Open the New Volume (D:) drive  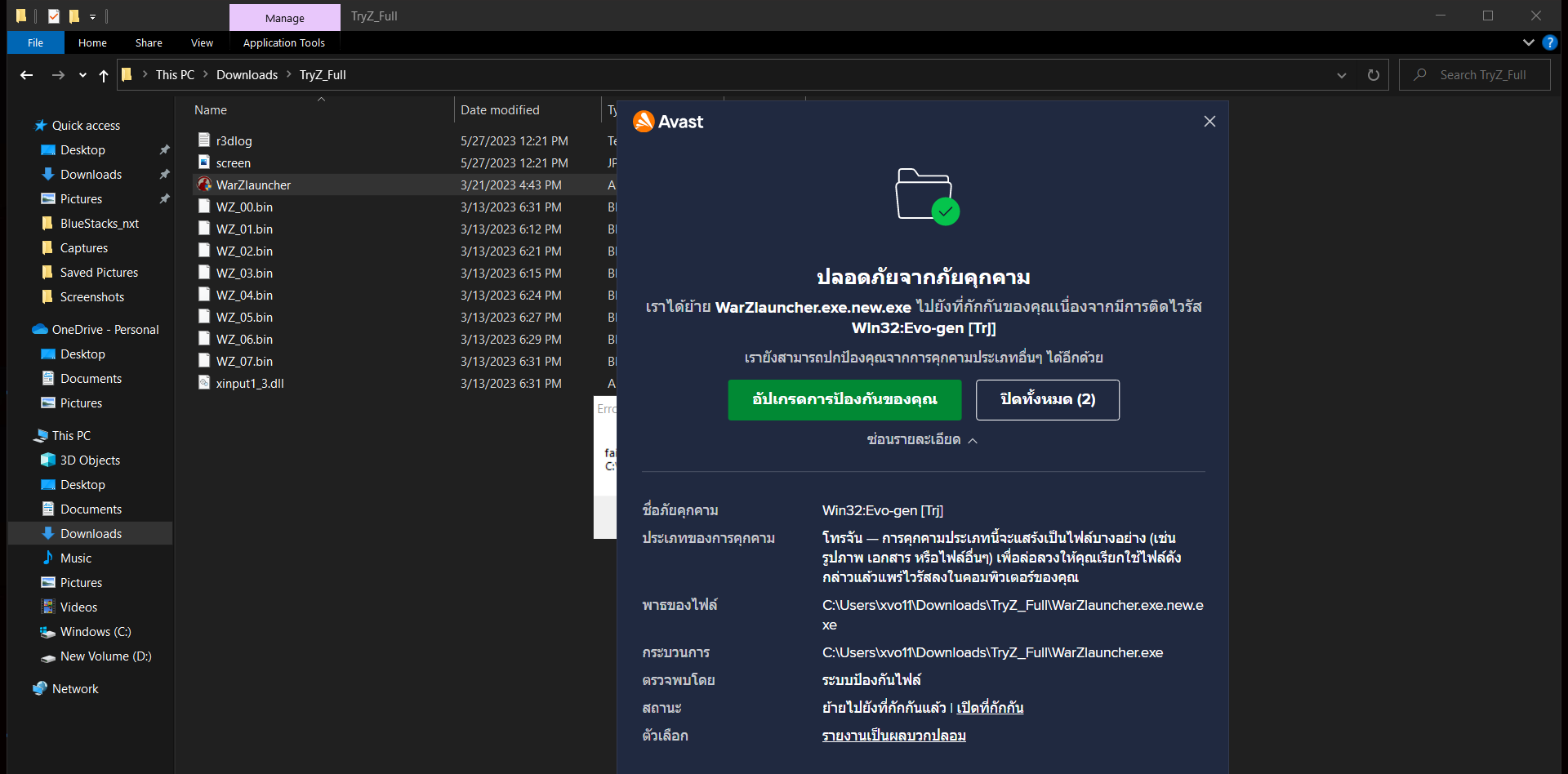point(105,656)
